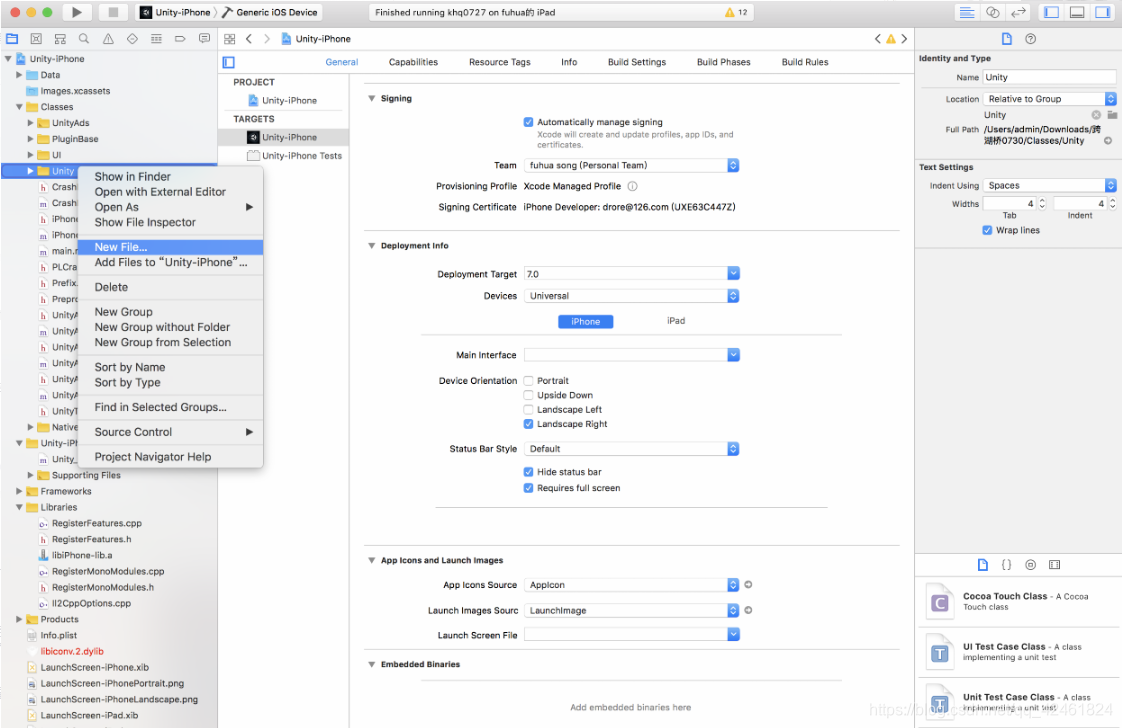The height and width of the screenshot is (728, 1122).
Task: Show the Code Snippet library icon
Action: [1006, 565]
